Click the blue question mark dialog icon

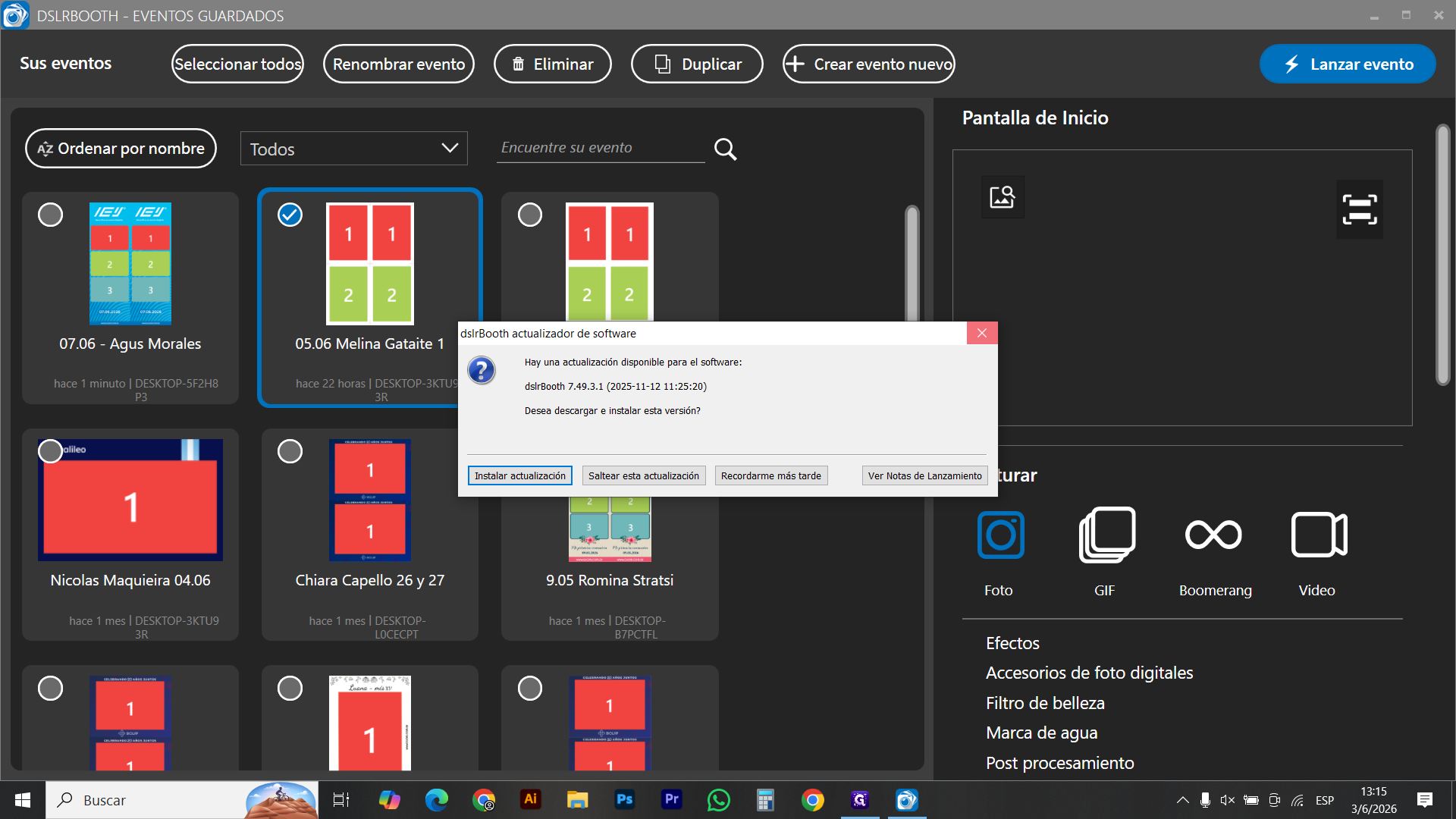[482, 370]
